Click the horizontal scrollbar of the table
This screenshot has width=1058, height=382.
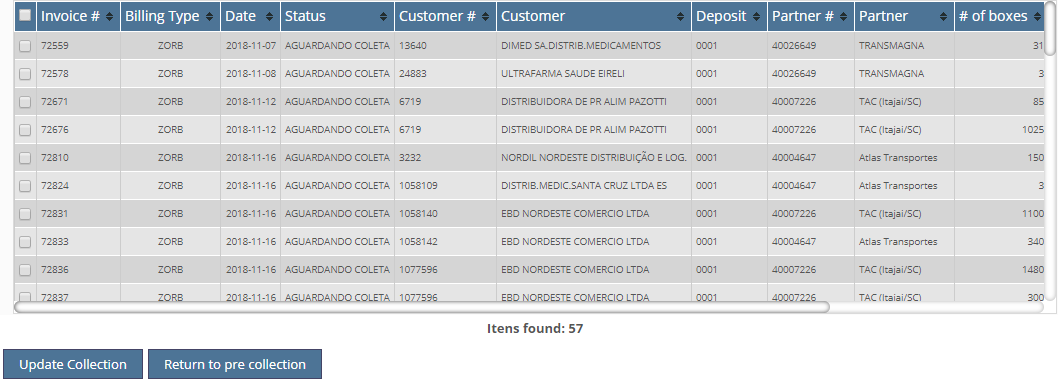pyautogui.click(x=421, y=307)
